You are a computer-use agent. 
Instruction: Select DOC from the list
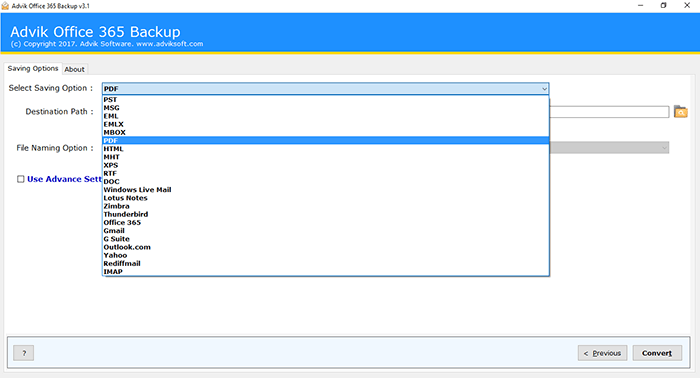pyautogui.click(x=325, y=182)
